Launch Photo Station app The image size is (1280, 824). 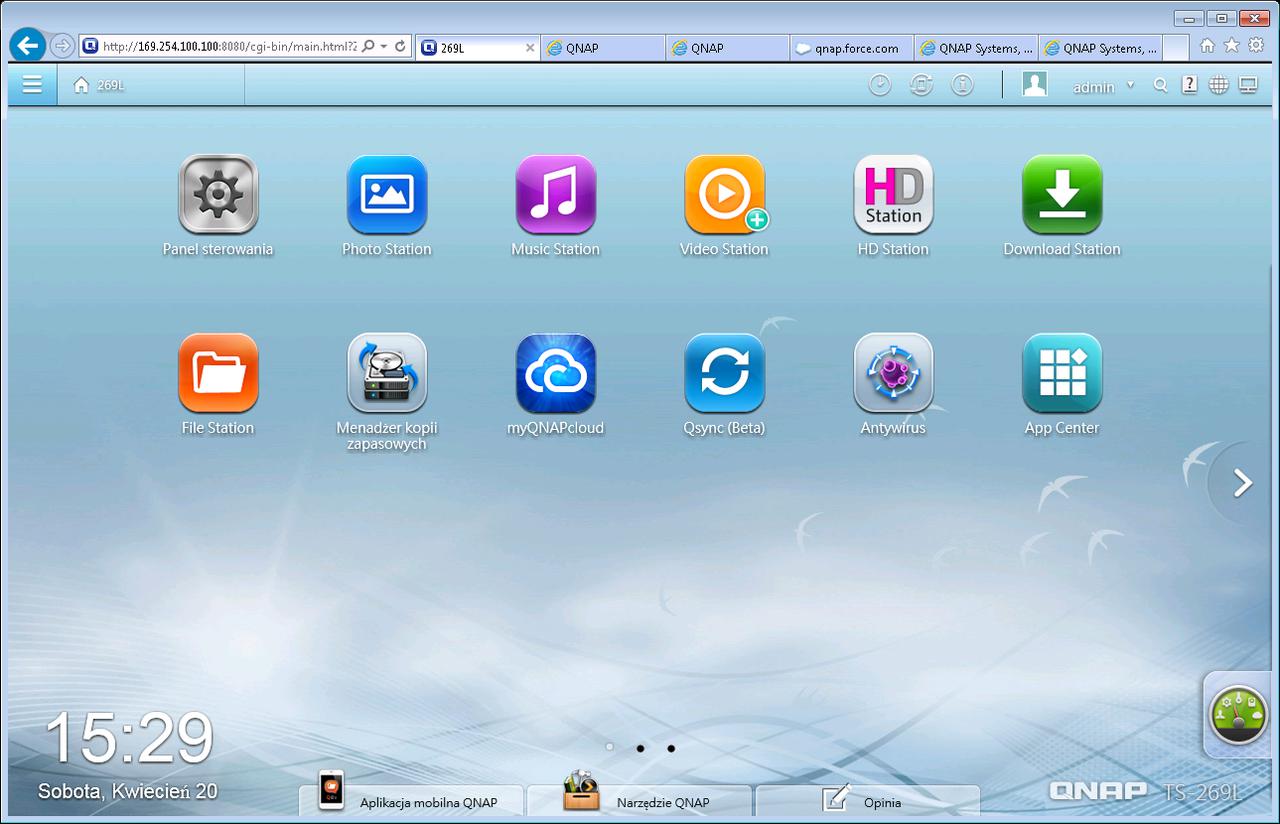pyautogui.click(x=387, y=194)
